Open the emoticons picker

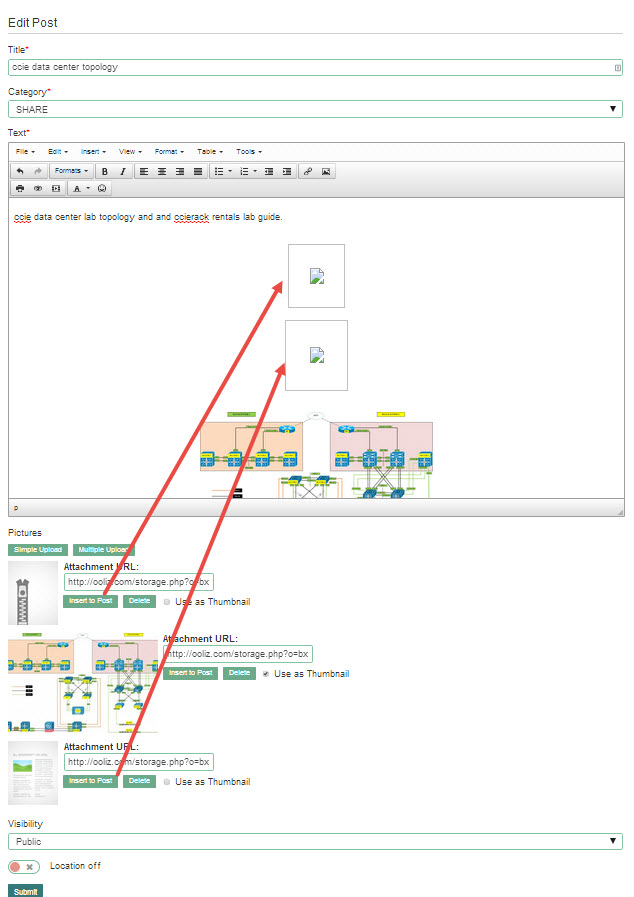(102, 188)
